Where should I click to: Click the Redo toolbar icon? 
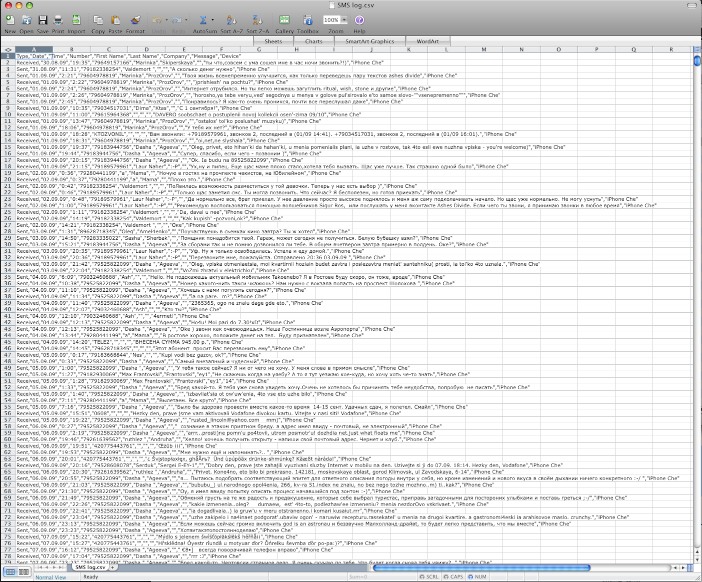[176, 20]
